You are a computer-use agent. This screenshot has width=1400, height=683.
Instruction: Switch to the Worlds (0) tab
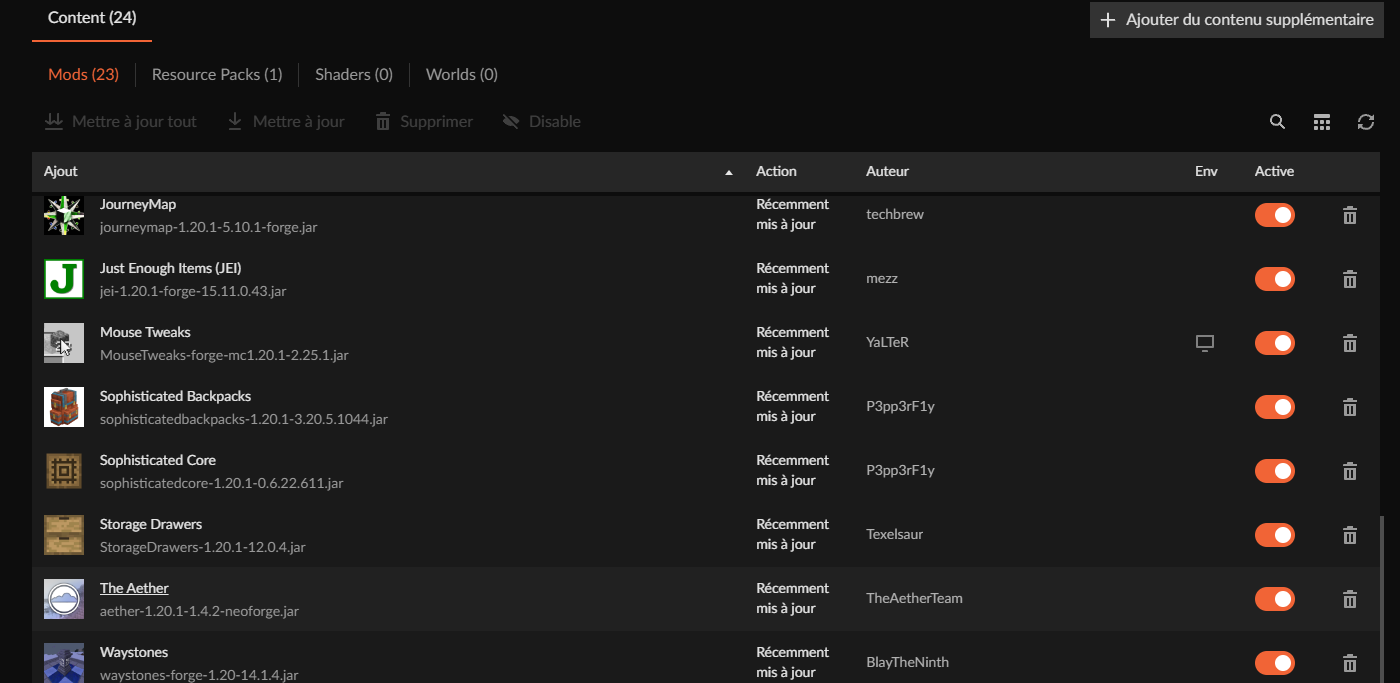pos(462,74)
